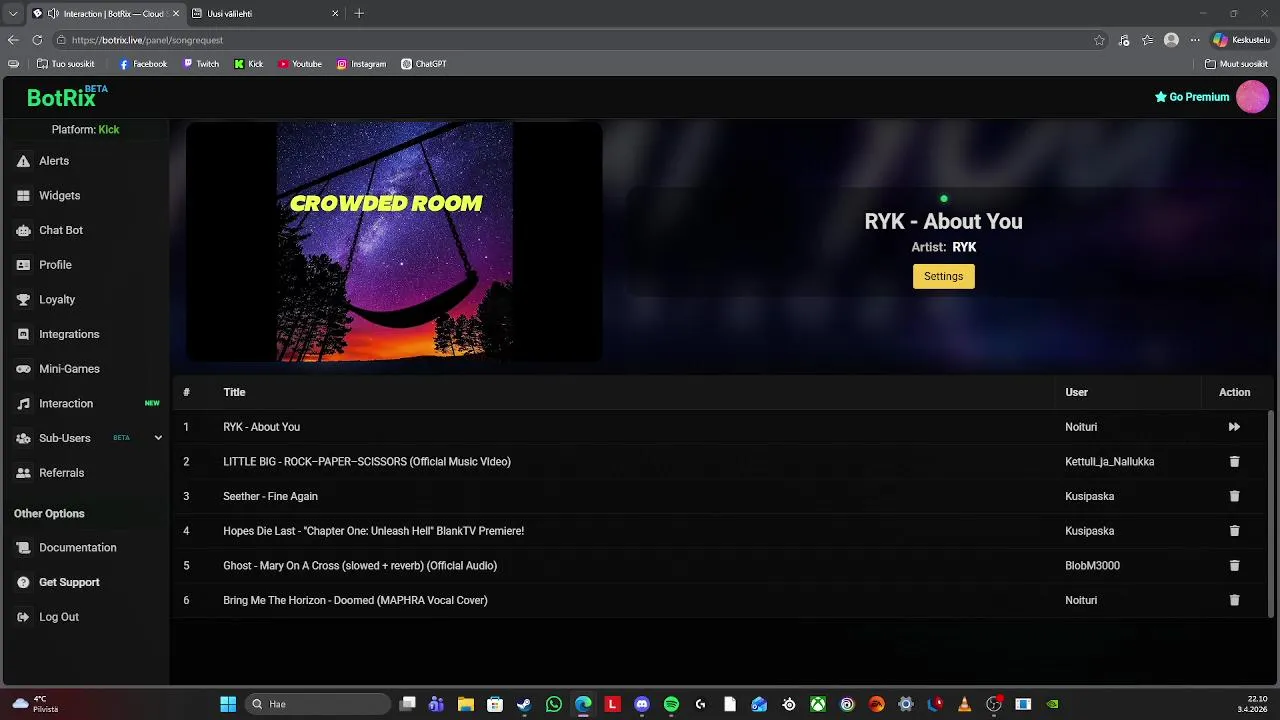Open the Twitch bookmark
The width and height of the screenshot is (1280, 720).
coord(201,64)
